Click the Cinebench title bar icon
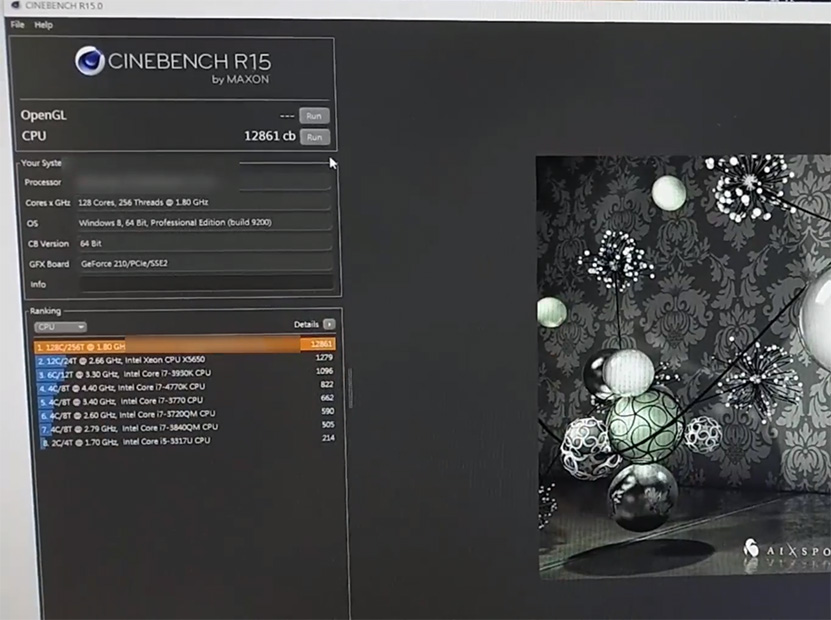Screen dimensions: 831x620 tap(15, 6)
